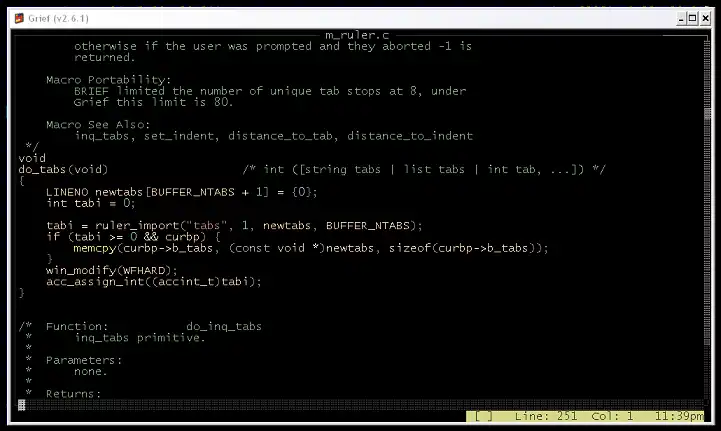Click the vertical scrollbar thumb
The height and width of the screenshot is (431, 721).
[x=707, y=113]
